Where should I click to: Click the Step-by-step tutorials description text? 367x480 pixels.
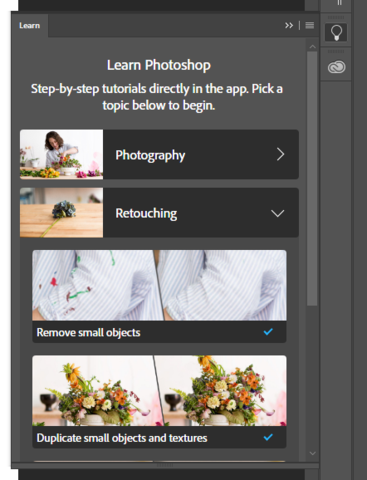(157, 97)
